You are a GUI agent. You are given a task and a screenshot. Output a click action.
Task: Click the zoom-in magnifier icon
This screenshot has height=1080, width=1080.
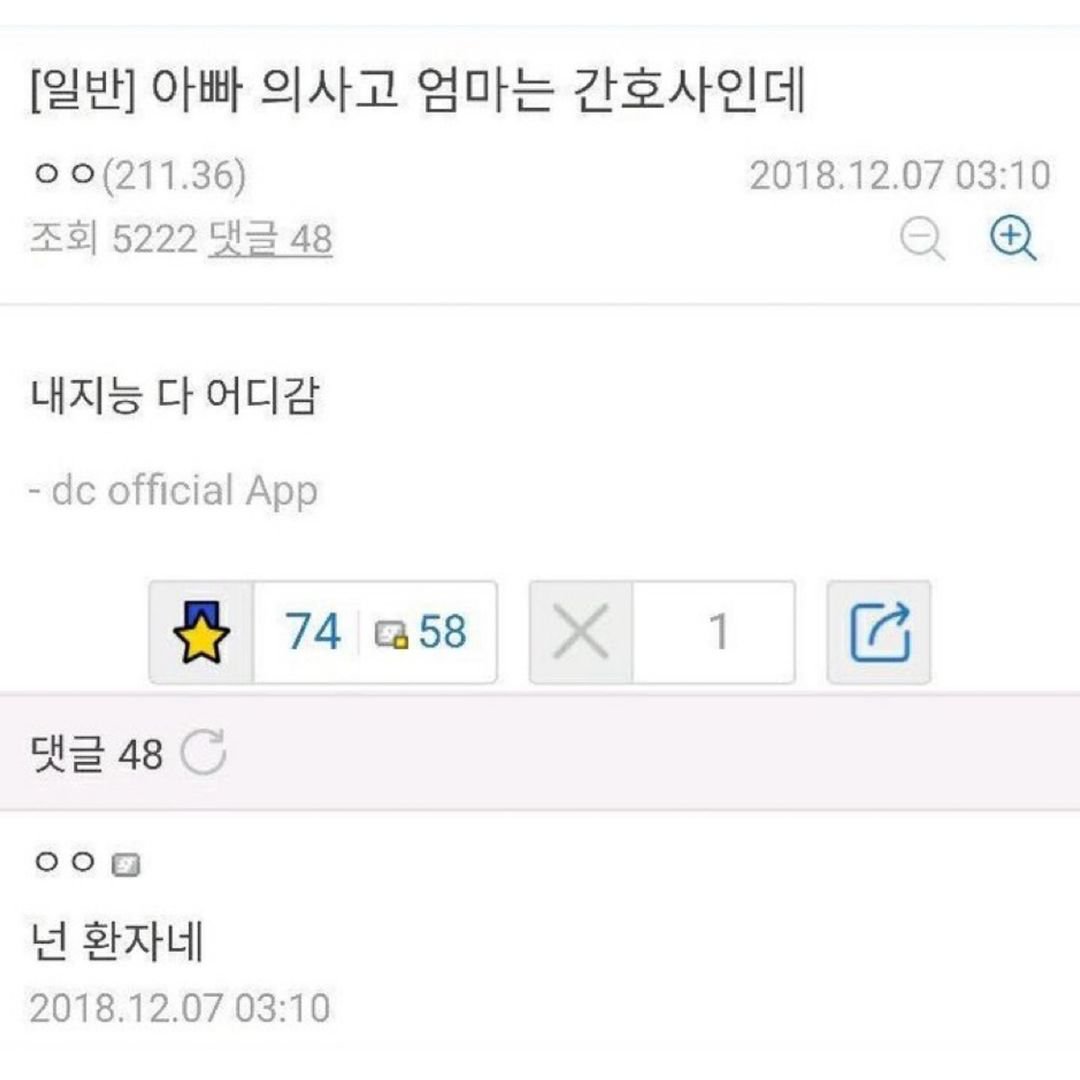(1012, 238)
